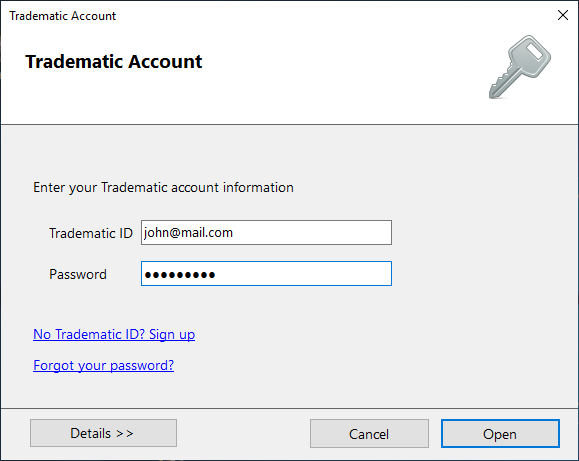The width and height of the screenshot is (579, 461).
Task: Click the Sign up words in the first link
Action: click(172, 334)
